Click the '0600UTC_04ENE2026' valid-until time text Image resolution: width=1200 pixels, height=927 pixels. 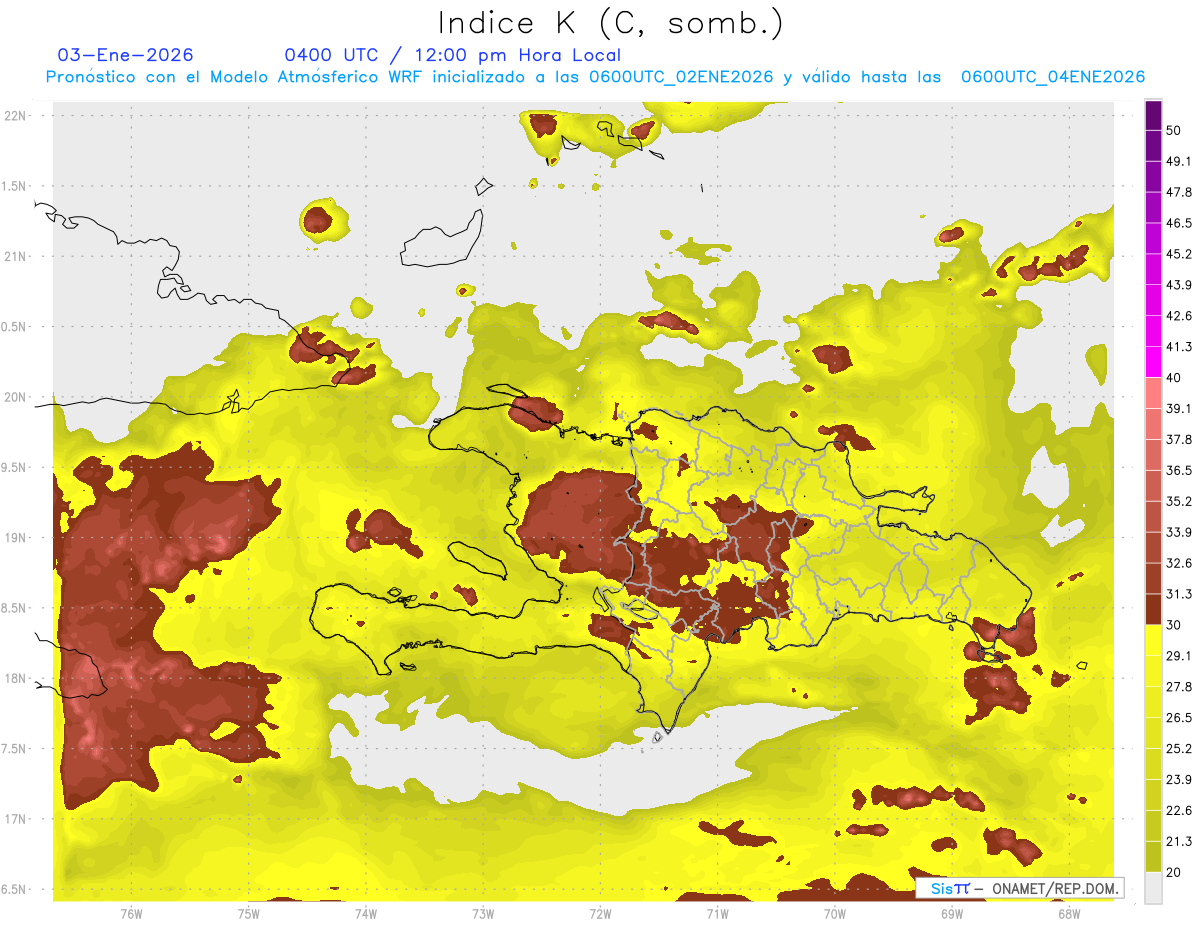click(x=1053, y=77)
